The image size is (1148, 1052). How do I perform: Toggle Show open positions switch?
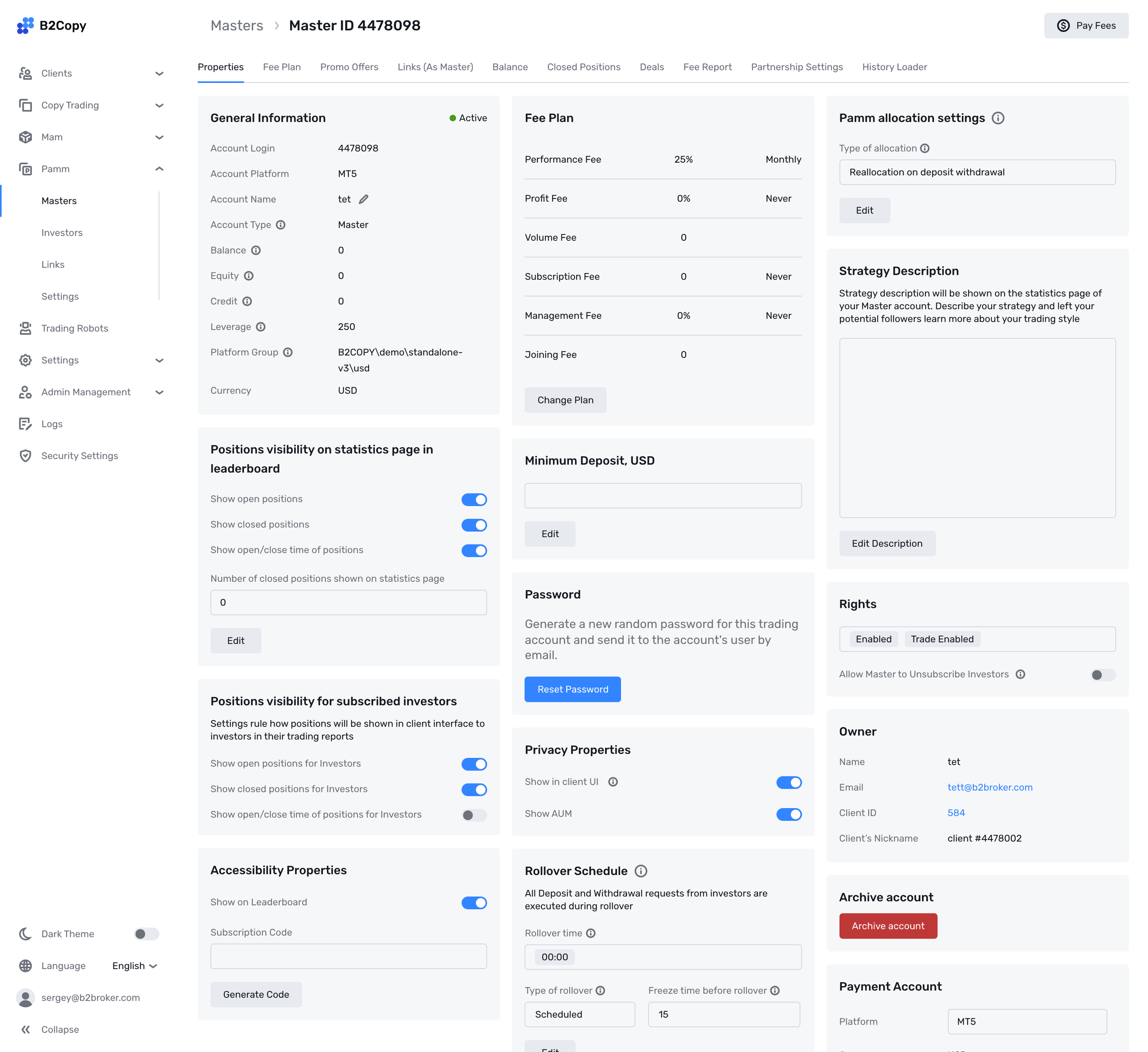pyautogui.click(x=474, y=500)
